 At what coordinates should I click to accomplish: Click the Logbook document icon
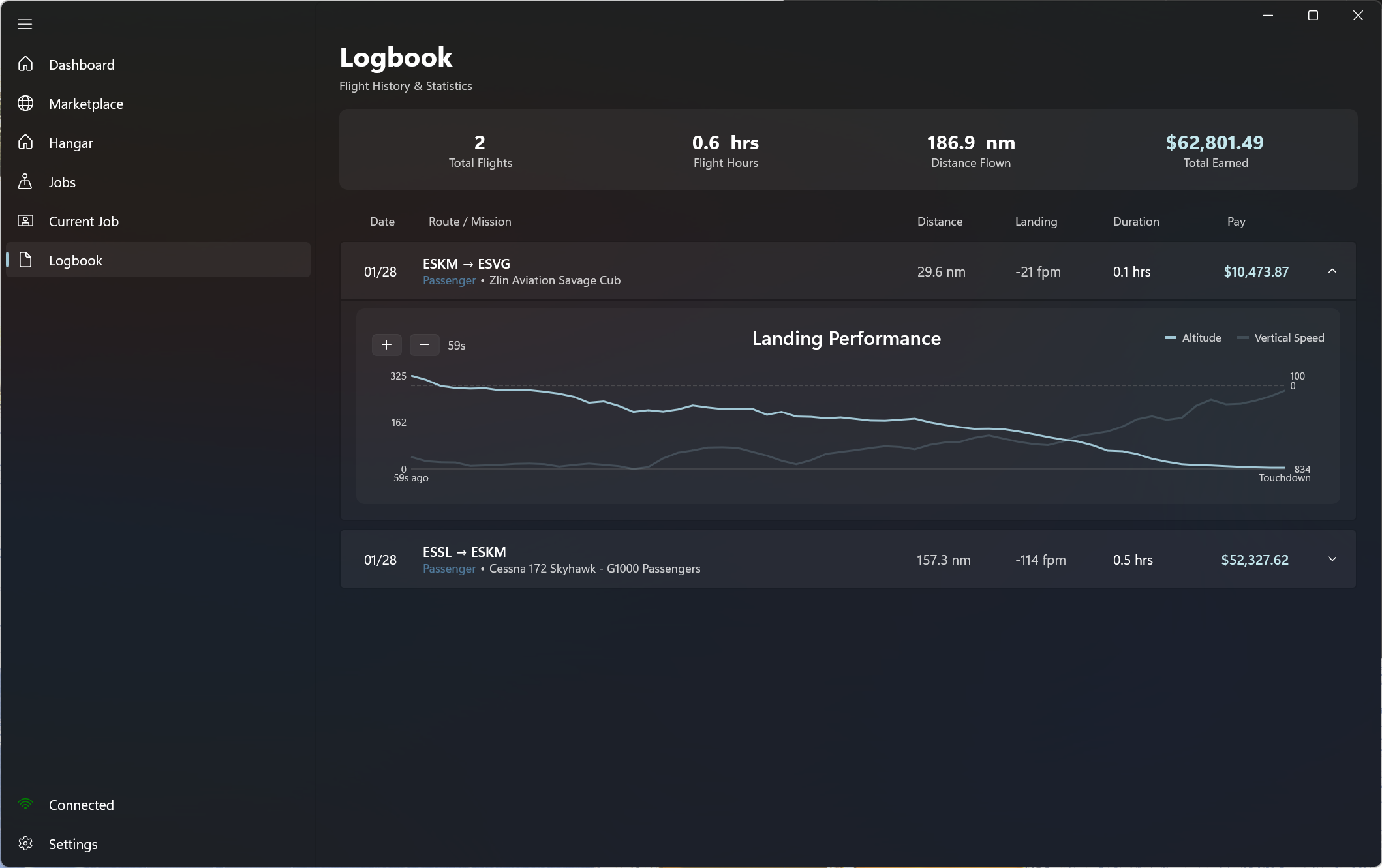(25, 260)
